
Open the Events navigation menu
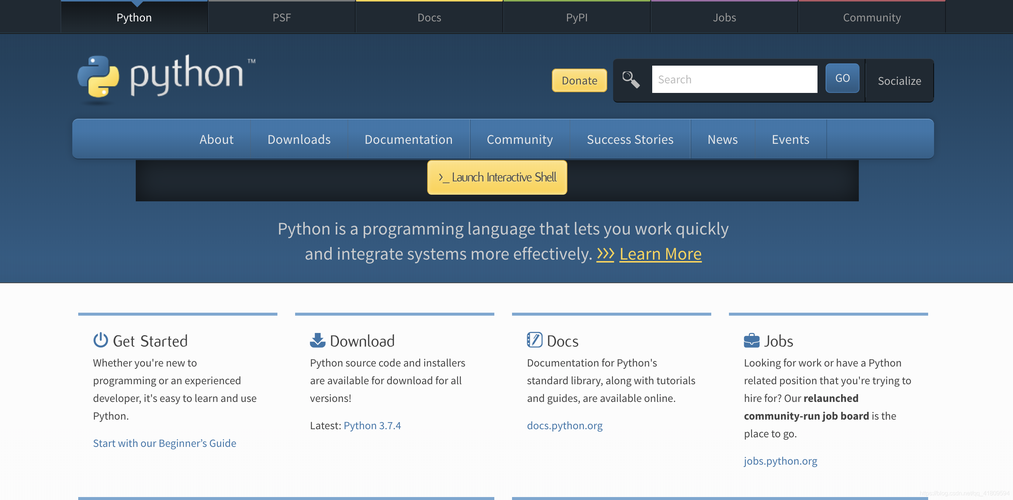coord(790,140)
